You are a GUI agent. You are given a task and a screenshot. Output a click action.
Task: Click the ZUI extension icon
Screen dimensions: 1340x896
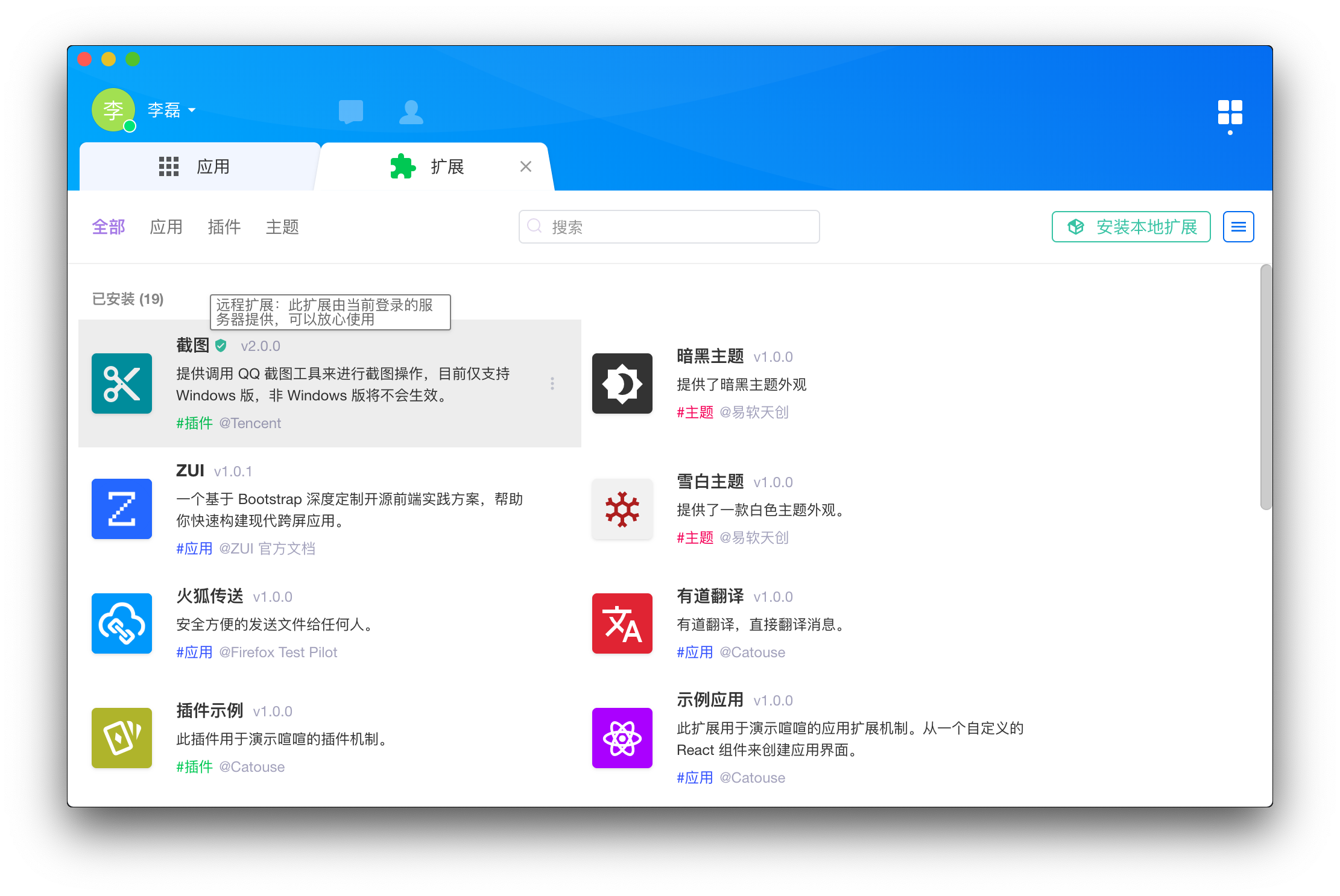[122, 509]
